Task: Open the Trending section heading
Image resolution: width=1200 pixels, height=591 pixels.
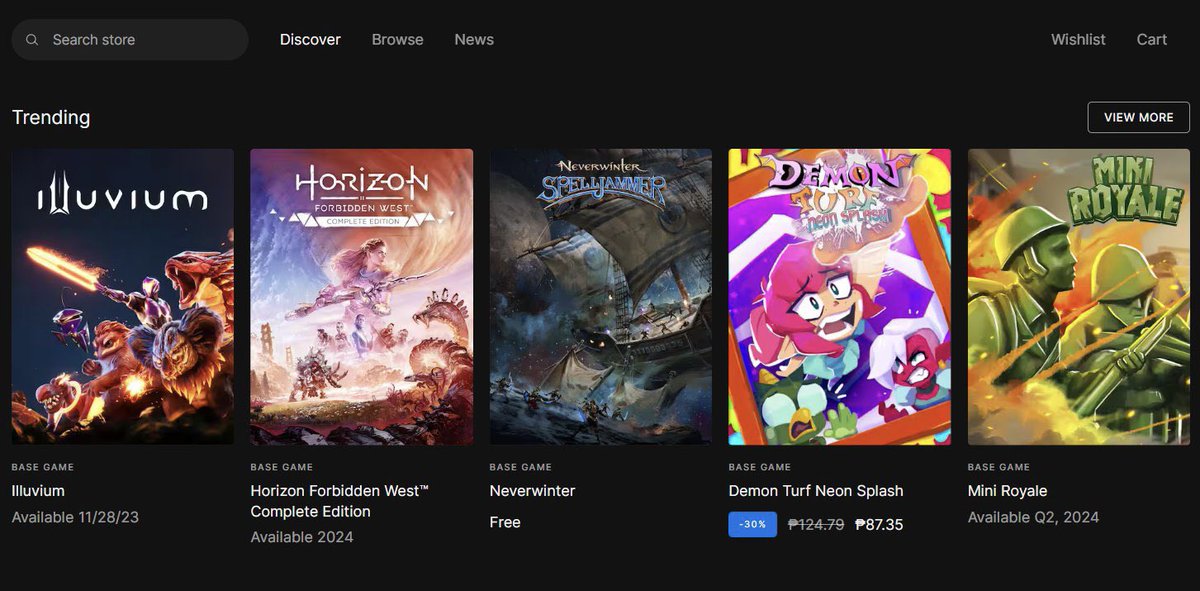Action: [51, 117]
